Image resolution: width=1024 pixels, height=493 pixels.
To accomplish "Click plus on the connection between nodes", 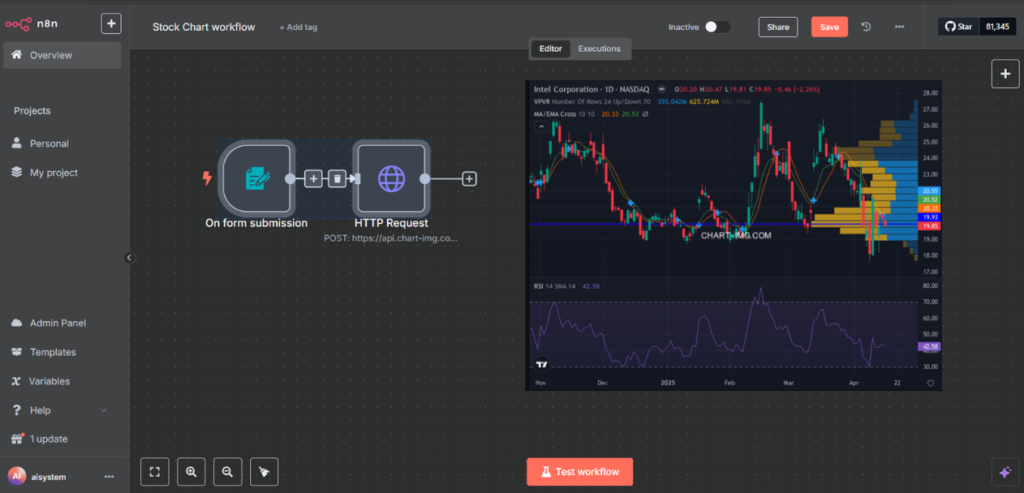I will (x=313, y=178).
